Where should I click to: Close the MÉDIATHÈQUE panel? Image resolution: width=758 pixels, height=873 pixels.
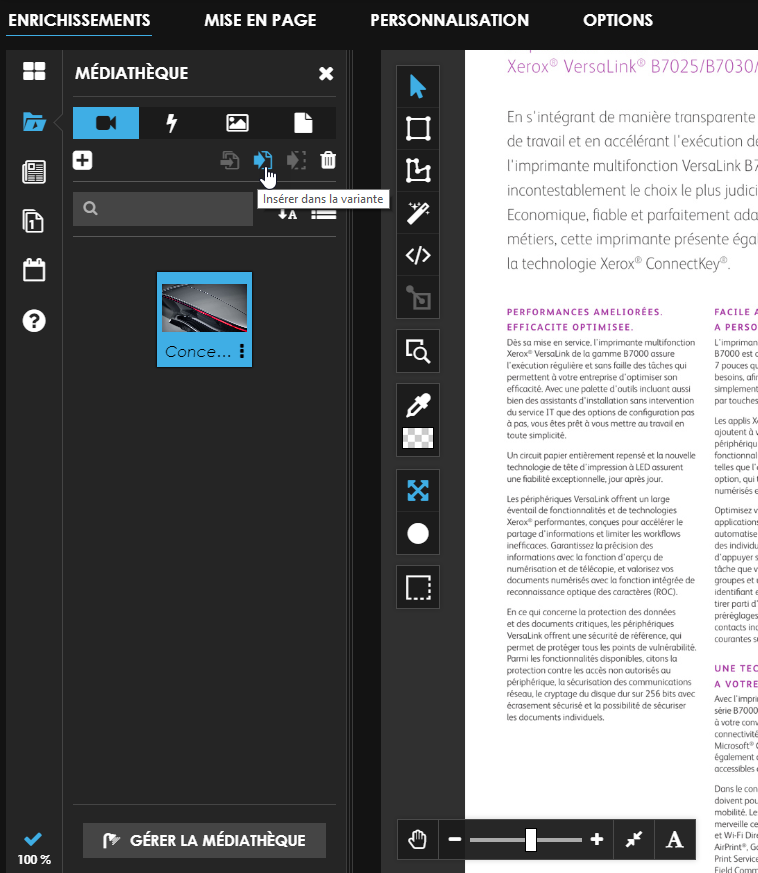(x=326, y=73)
